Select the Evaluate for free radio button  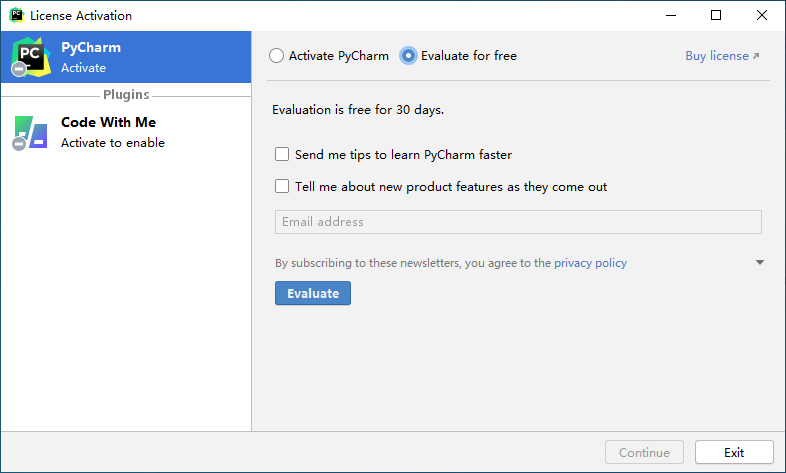[x=408, y=56]
